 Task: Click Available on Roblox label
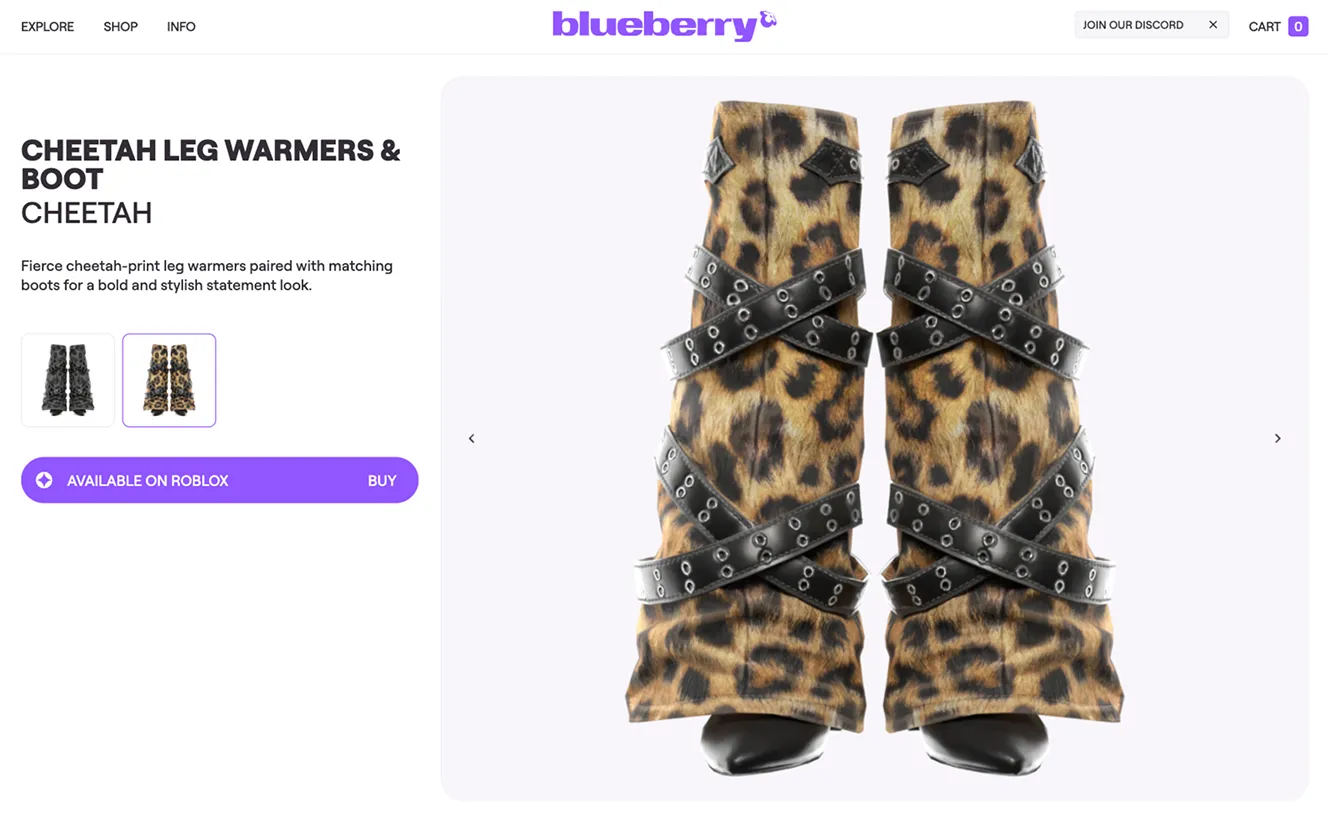point(148,481)
